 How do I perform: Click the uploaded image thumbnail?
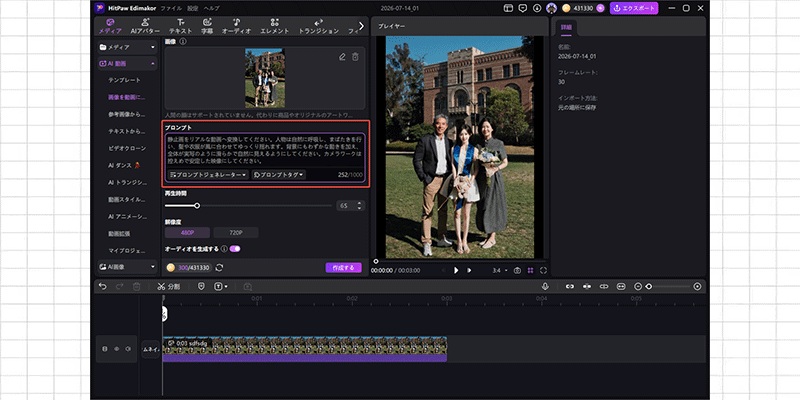click(265, 78)
